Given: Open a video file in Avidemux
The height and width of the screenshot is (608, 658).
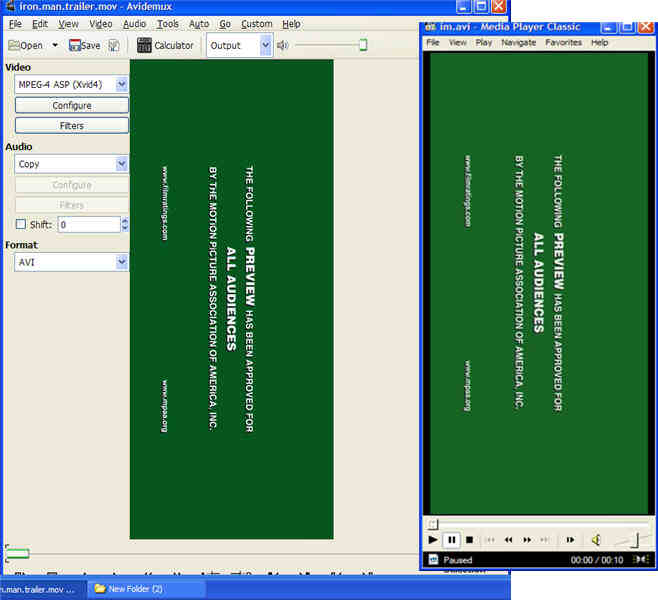Looking at the screenshot, I should (x=25, y=45).
